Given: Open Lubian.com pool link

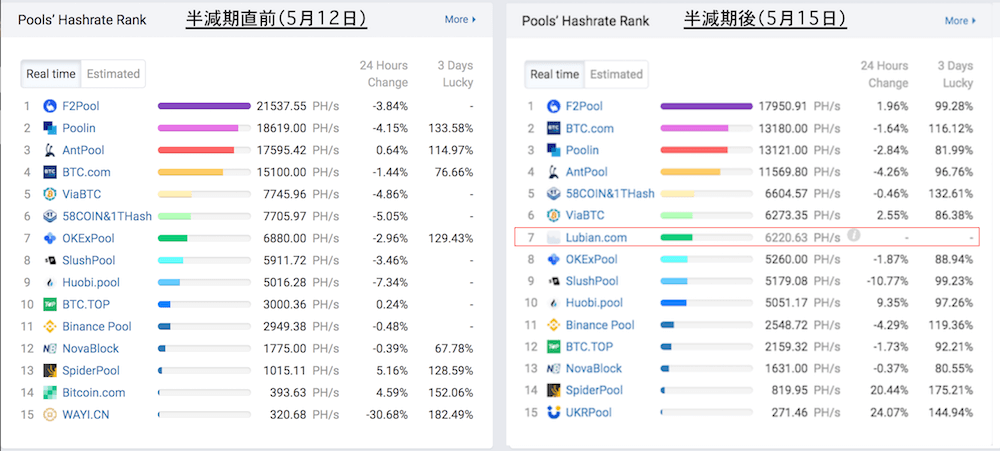Looking at the screenshot, I should [596, 237].
